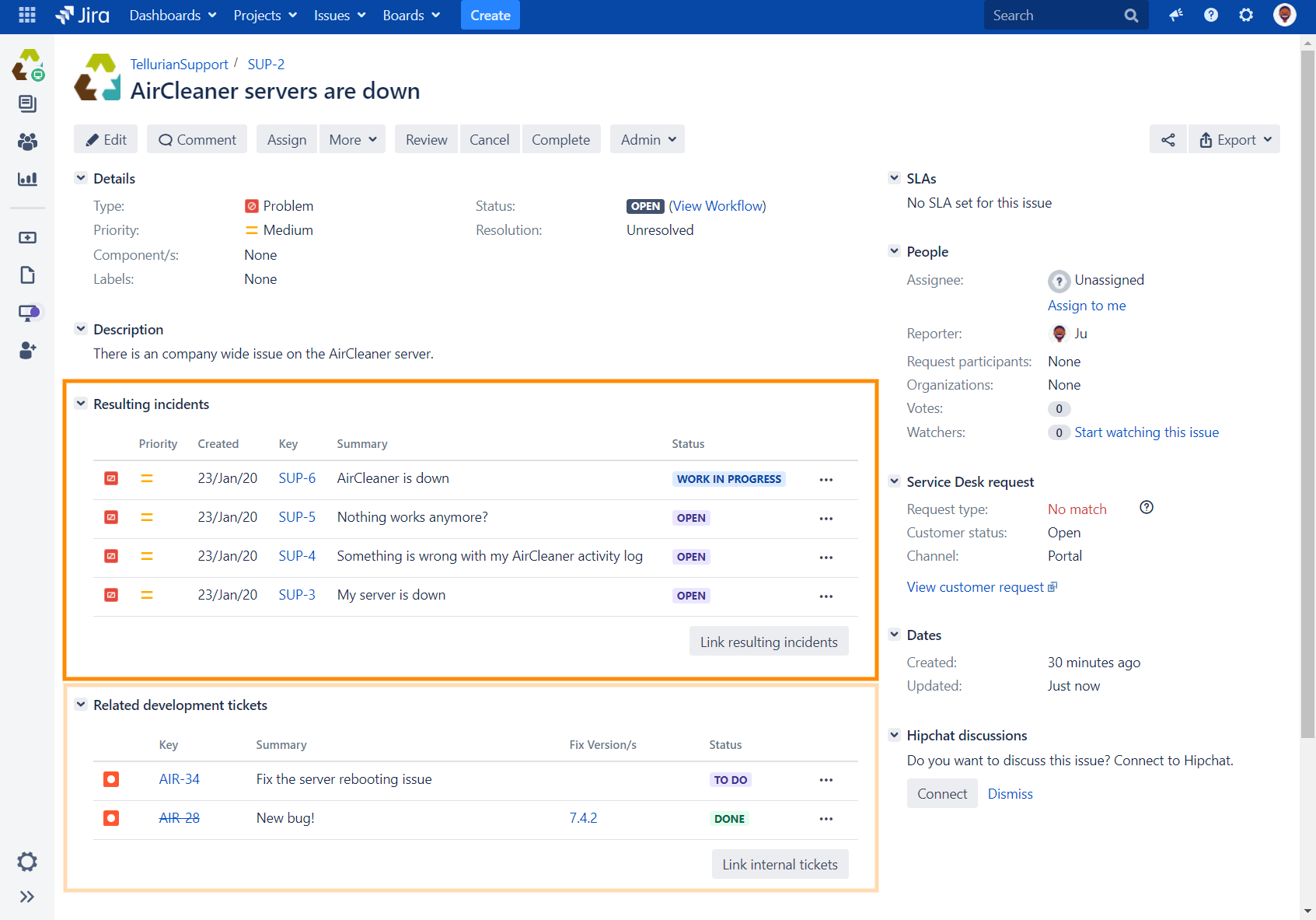Click the notifications megaphone icon in top bar
Screen dimensions: 1316x920
[1175, 15]
